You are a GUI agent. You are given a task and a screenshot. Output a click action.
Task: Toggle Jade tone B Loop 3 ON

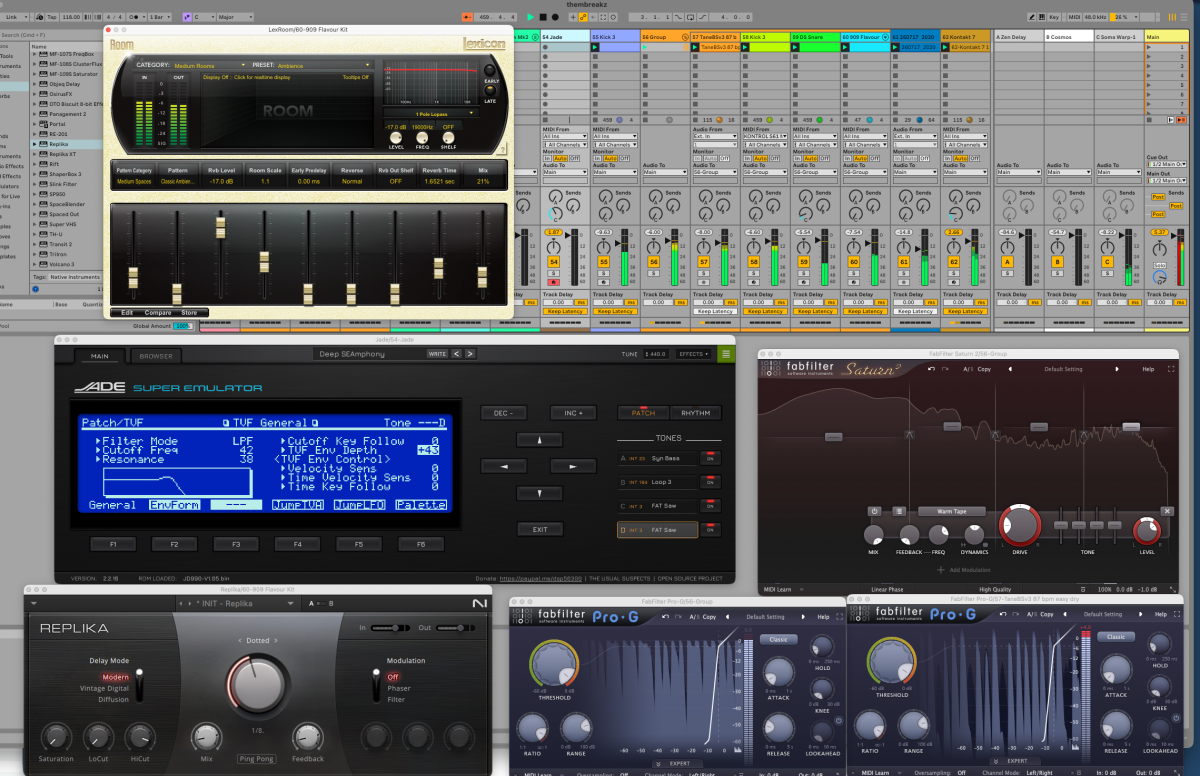pos(710,481)
